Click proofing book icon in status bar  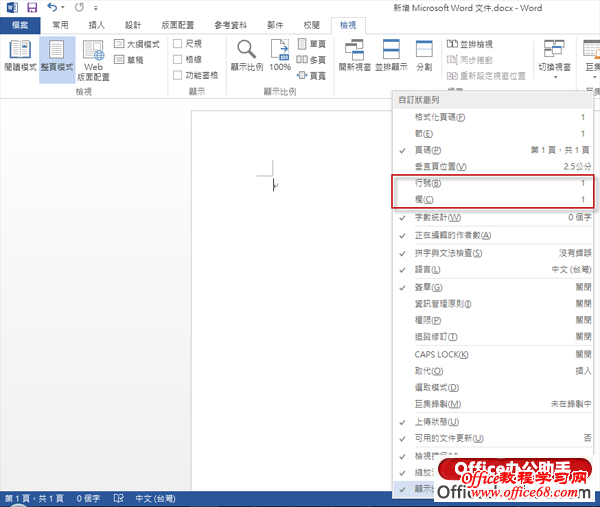[119, 499]
